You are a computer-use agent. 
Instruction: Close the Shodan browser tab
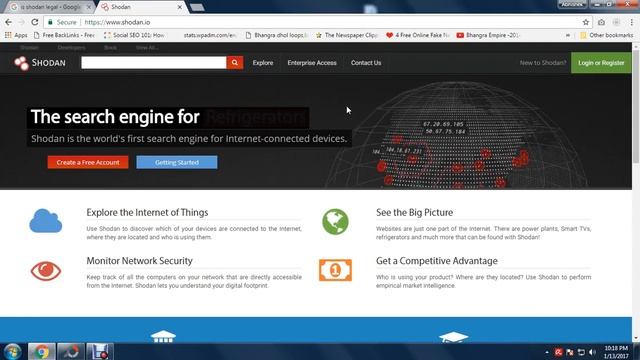[180, 7]
